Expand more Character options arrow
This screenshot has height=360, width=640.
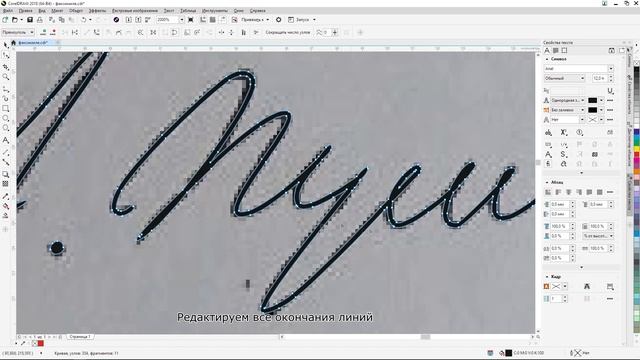click(582, 173)
